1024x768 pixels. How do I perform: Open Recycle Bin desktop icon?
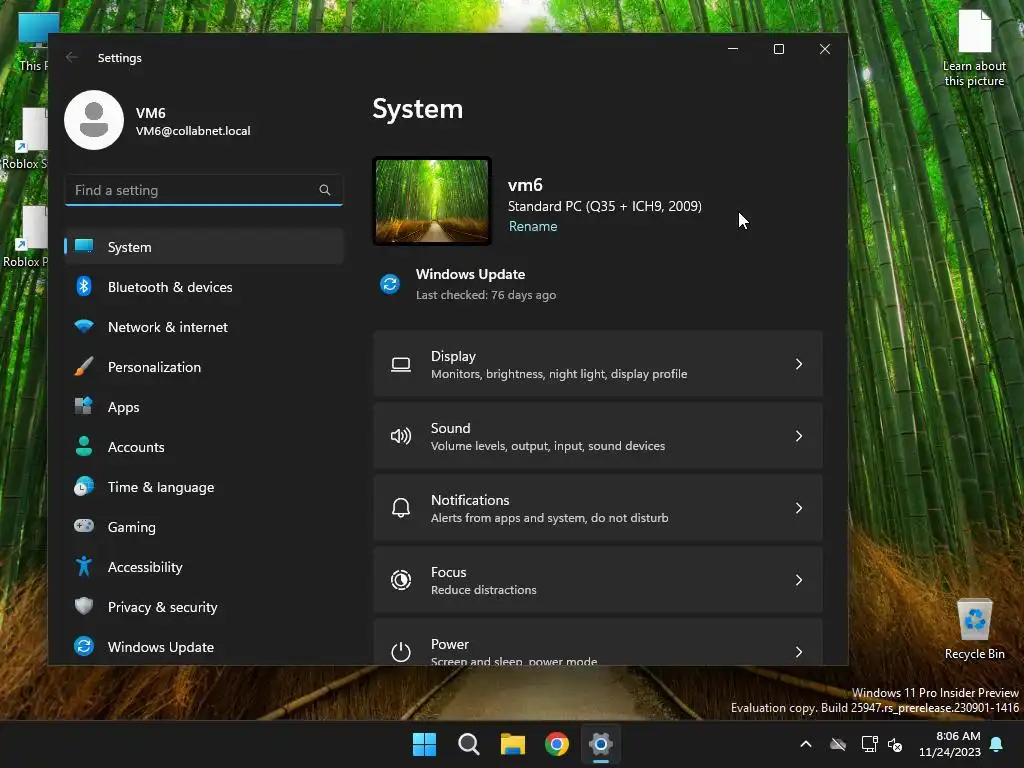[974, 629]
